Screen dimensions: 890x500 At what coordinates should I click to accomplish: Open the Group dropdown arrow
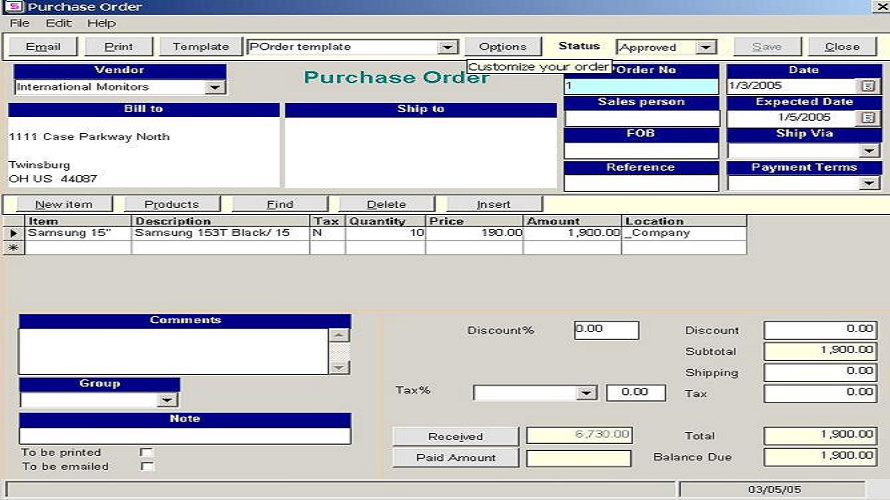point(166,400)
